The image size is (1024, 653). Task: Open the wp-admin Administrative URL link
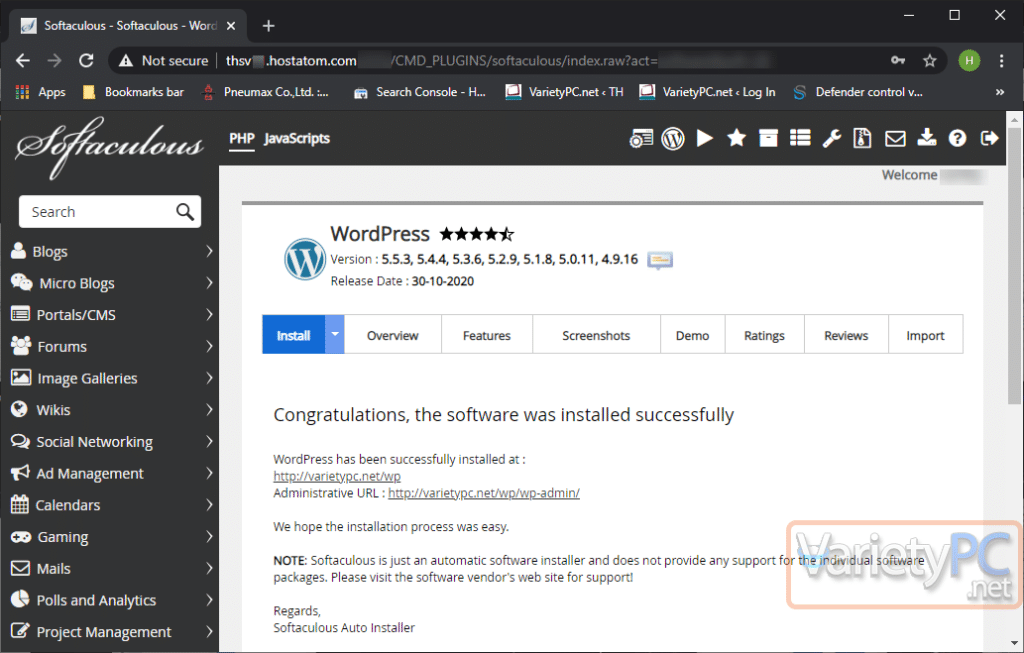(x=484, y=493)
